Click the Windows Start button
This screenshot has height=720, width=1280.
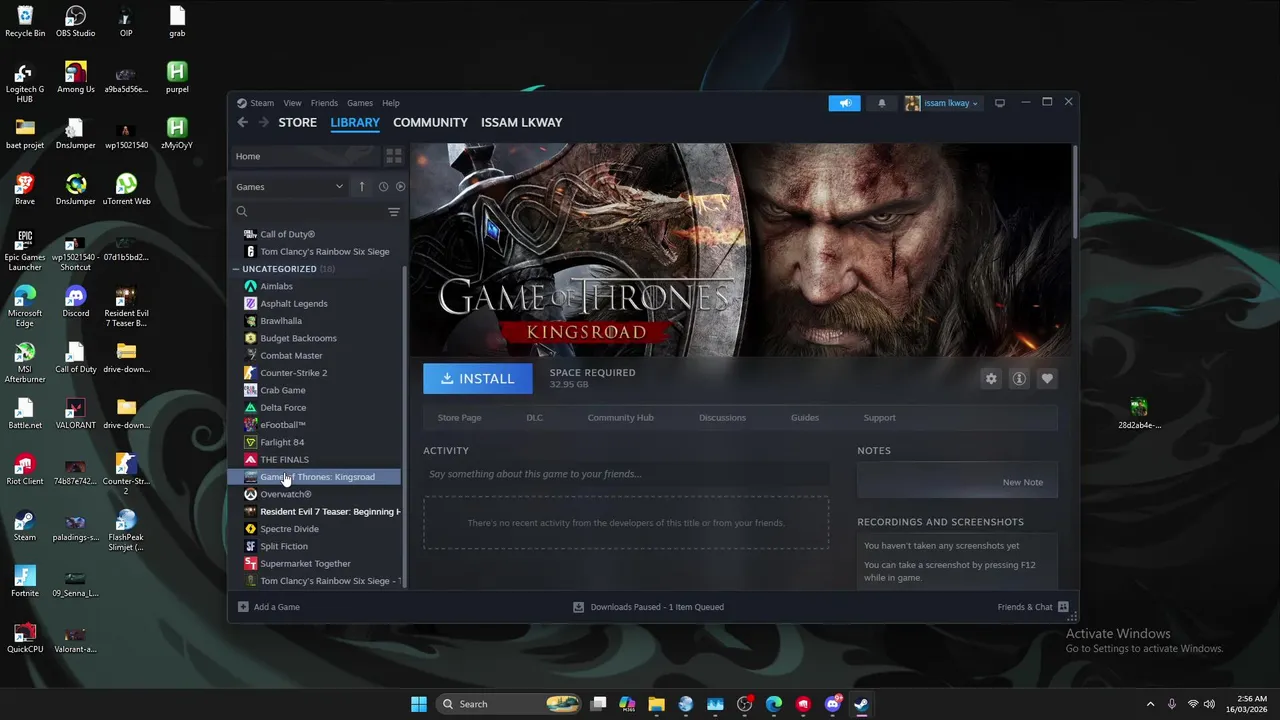click(419, 704)
